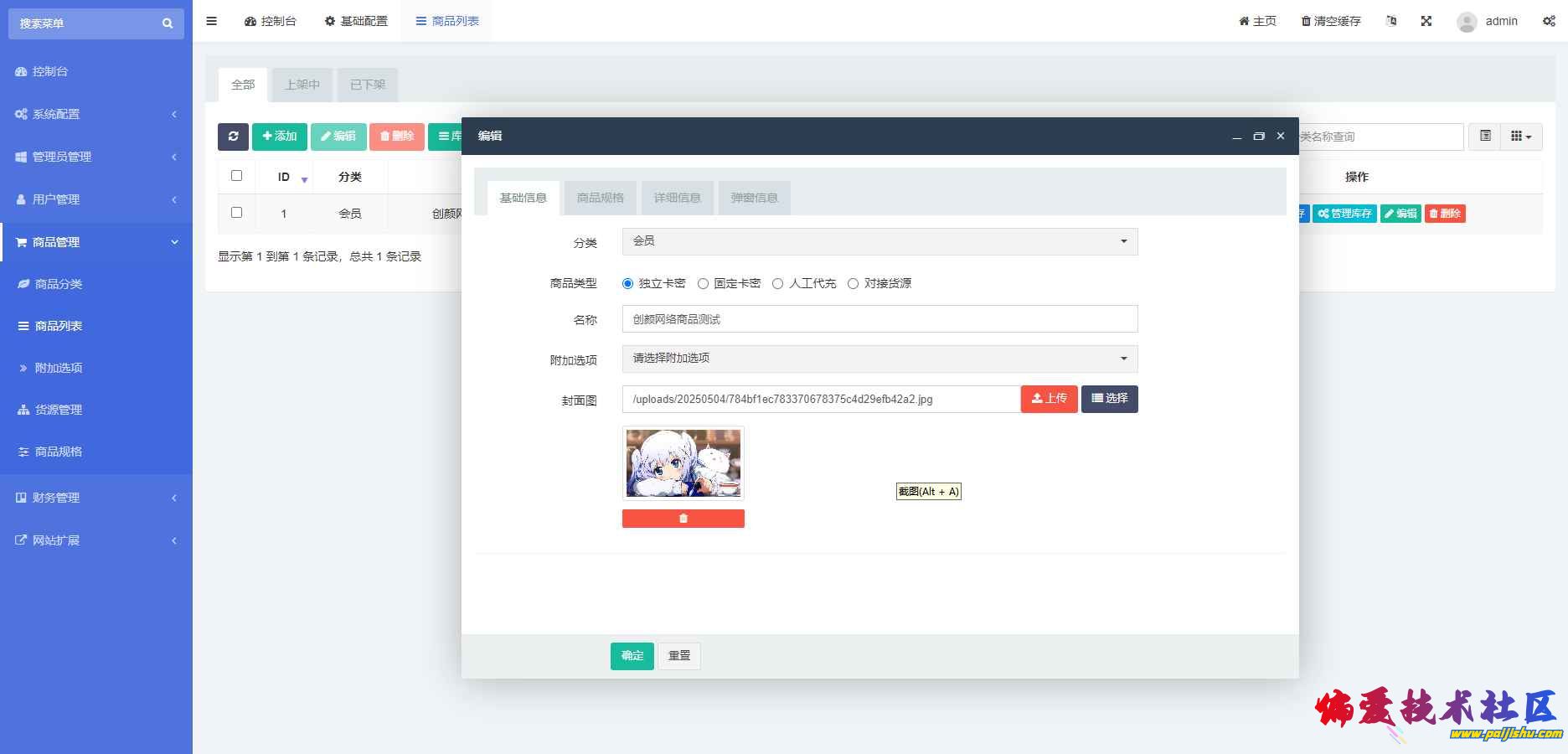Switch to the 详细信息 tab
Screen dimensions: 1568x754
(x=677, y=198)
